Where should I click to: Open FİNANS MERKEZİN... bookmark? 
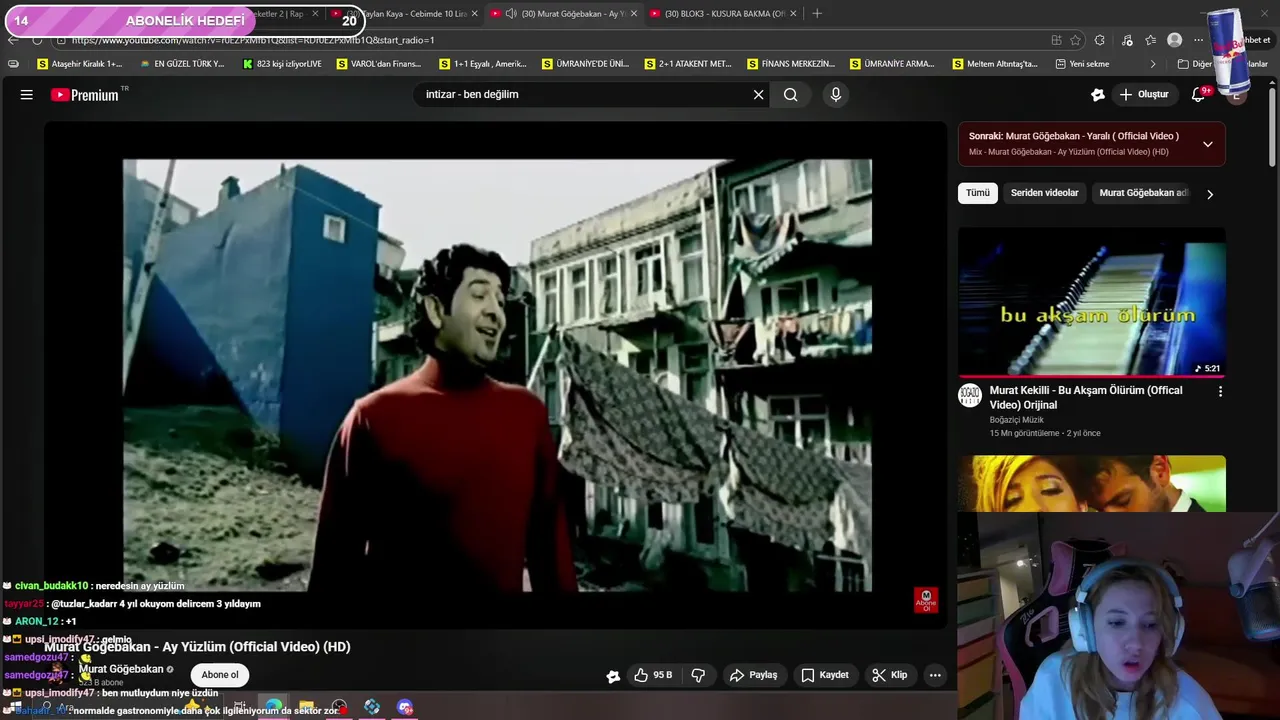pyautogui.click(x=790, y=64)
